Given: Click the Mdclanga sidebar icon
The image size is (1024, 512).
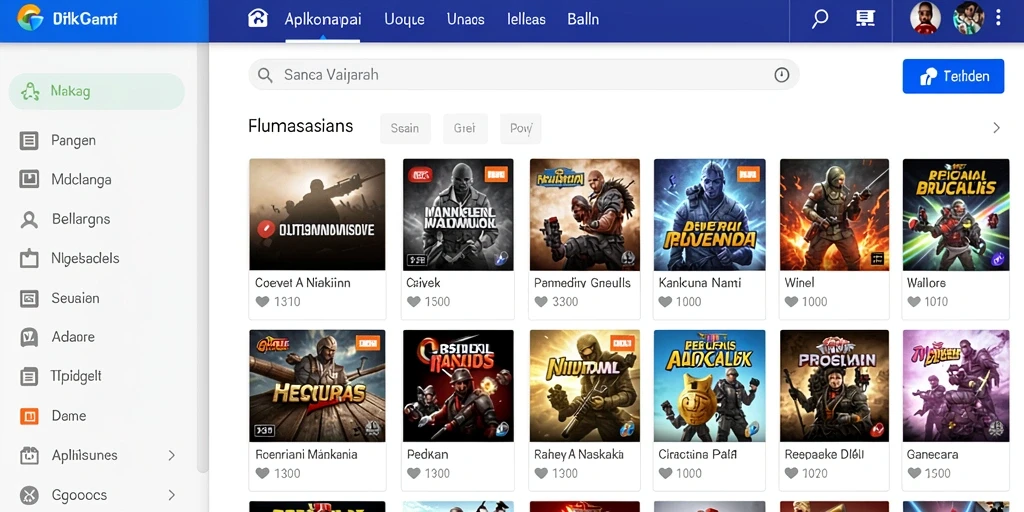Looking at the screenshot, I should pos(29,179).
